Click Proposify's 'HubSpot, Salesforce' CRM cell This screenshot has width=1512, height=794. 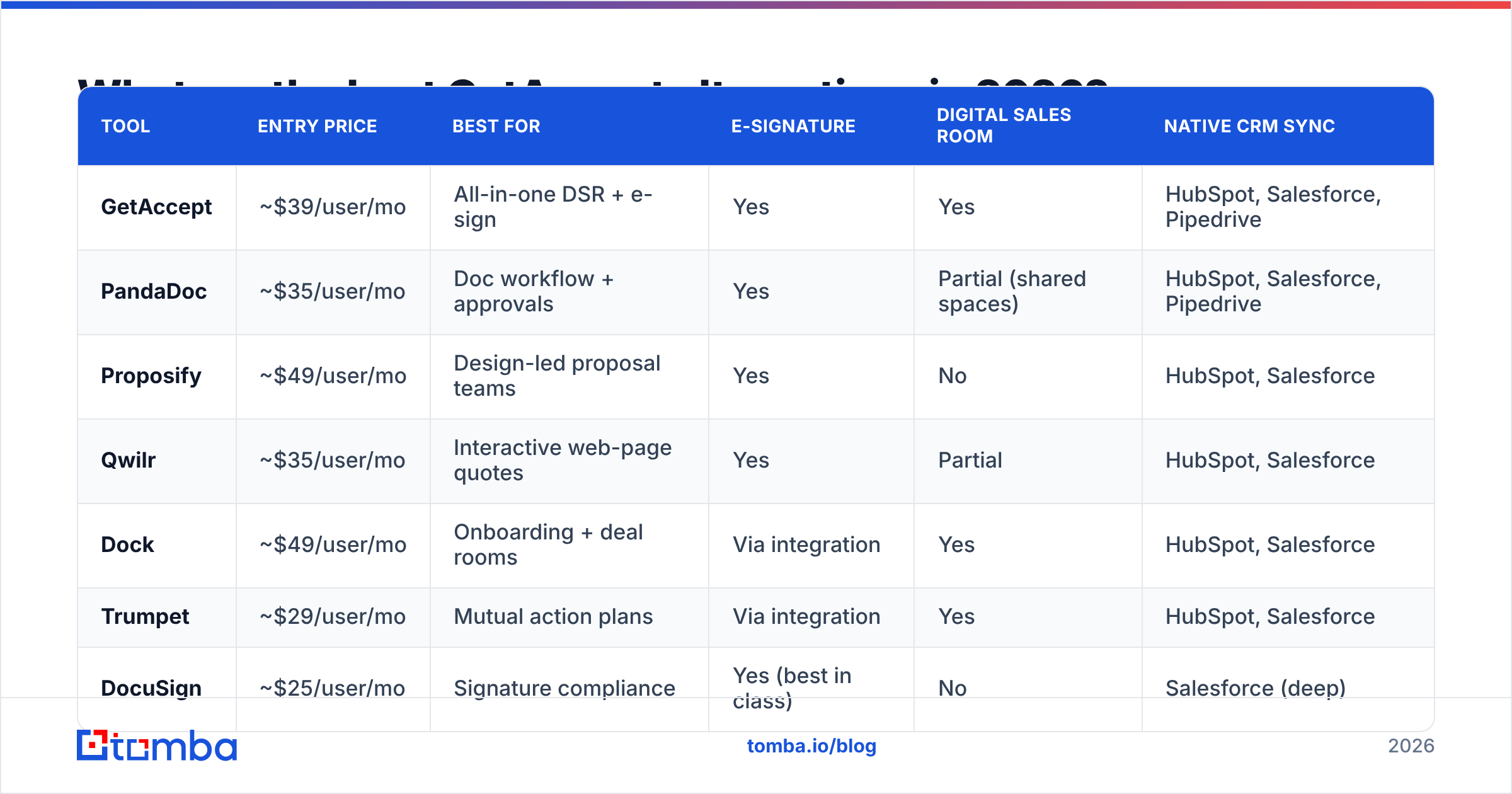tap(1288, 376)
